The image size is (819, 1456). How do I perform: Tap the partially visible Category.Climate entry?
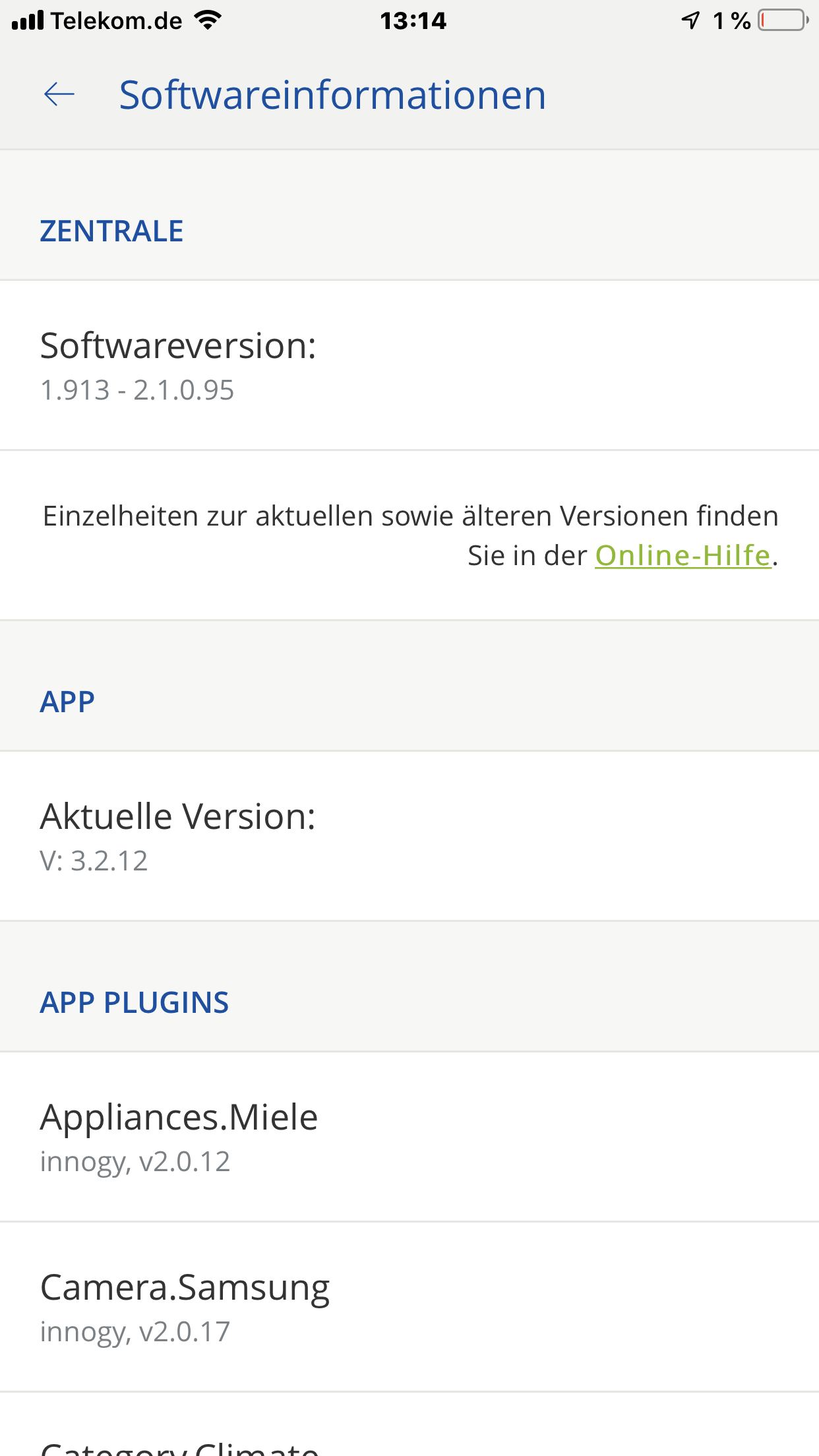click(179, 1447)
